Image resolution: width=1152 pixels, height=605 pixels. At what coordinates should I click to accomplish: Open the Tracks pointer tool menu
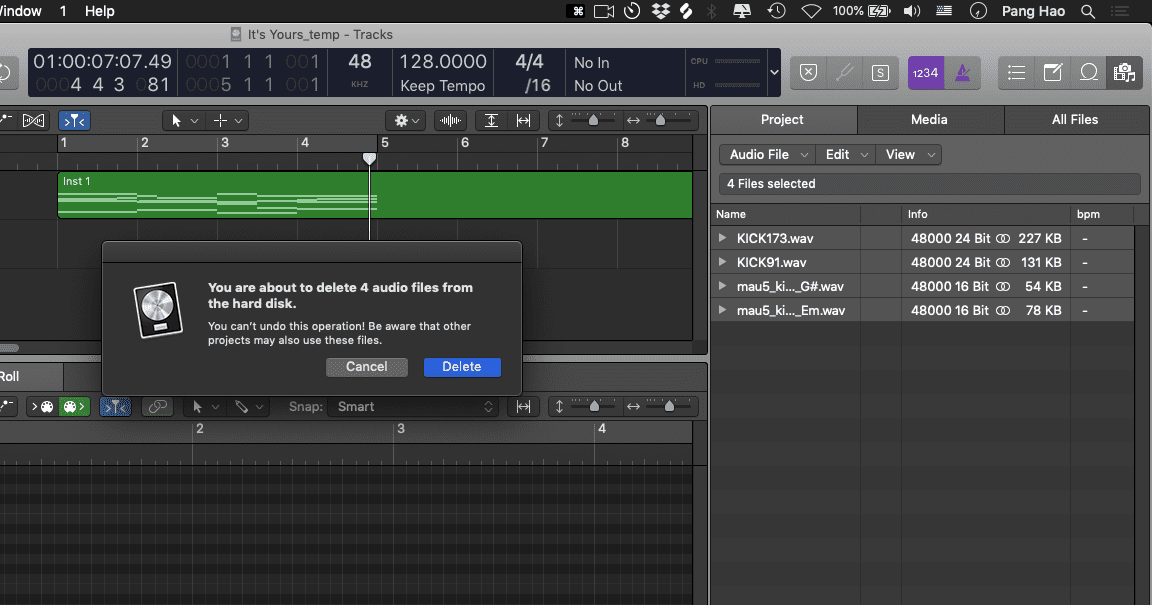pos(184,121)
